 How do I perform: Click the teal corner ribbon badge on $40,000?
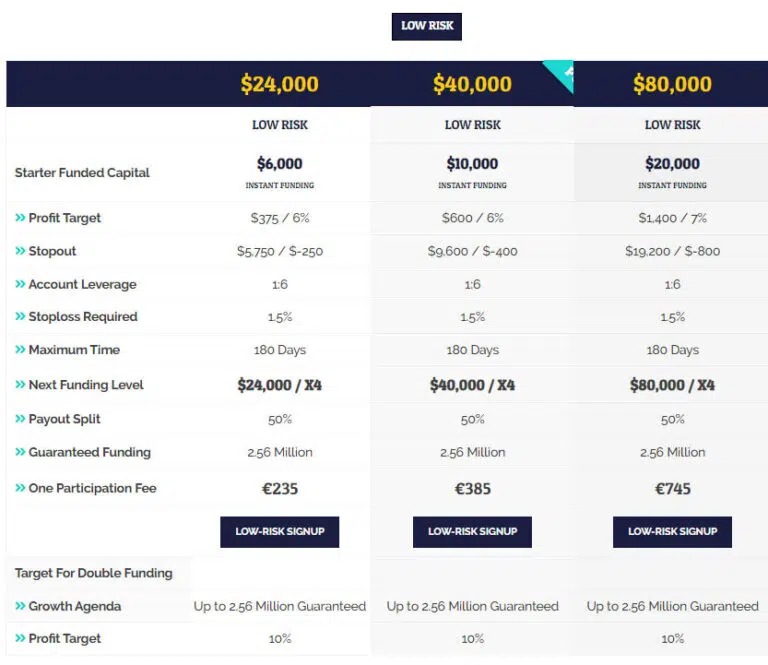pyautogui.click(x=561, y=72)
